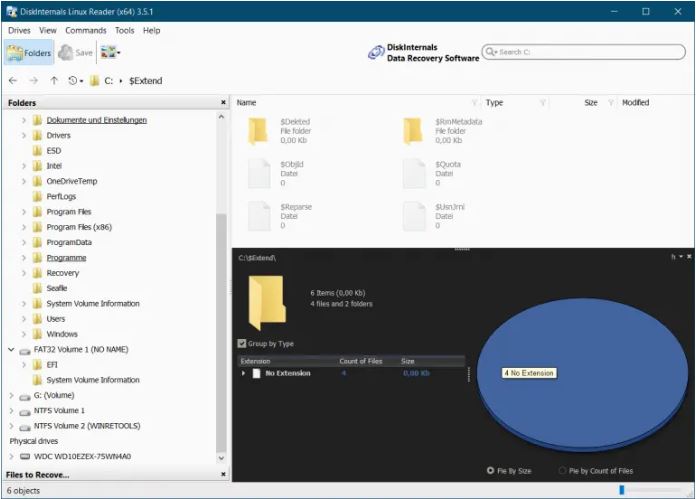Toggle the Folders pane button

pyautogui.click(x=29, y=53)
